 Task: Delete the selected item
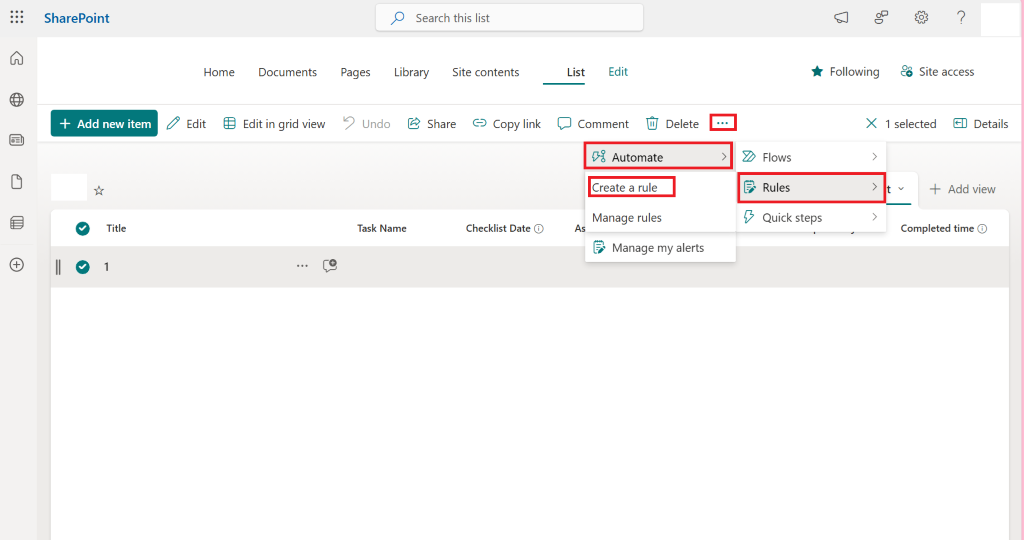point(672,123)
